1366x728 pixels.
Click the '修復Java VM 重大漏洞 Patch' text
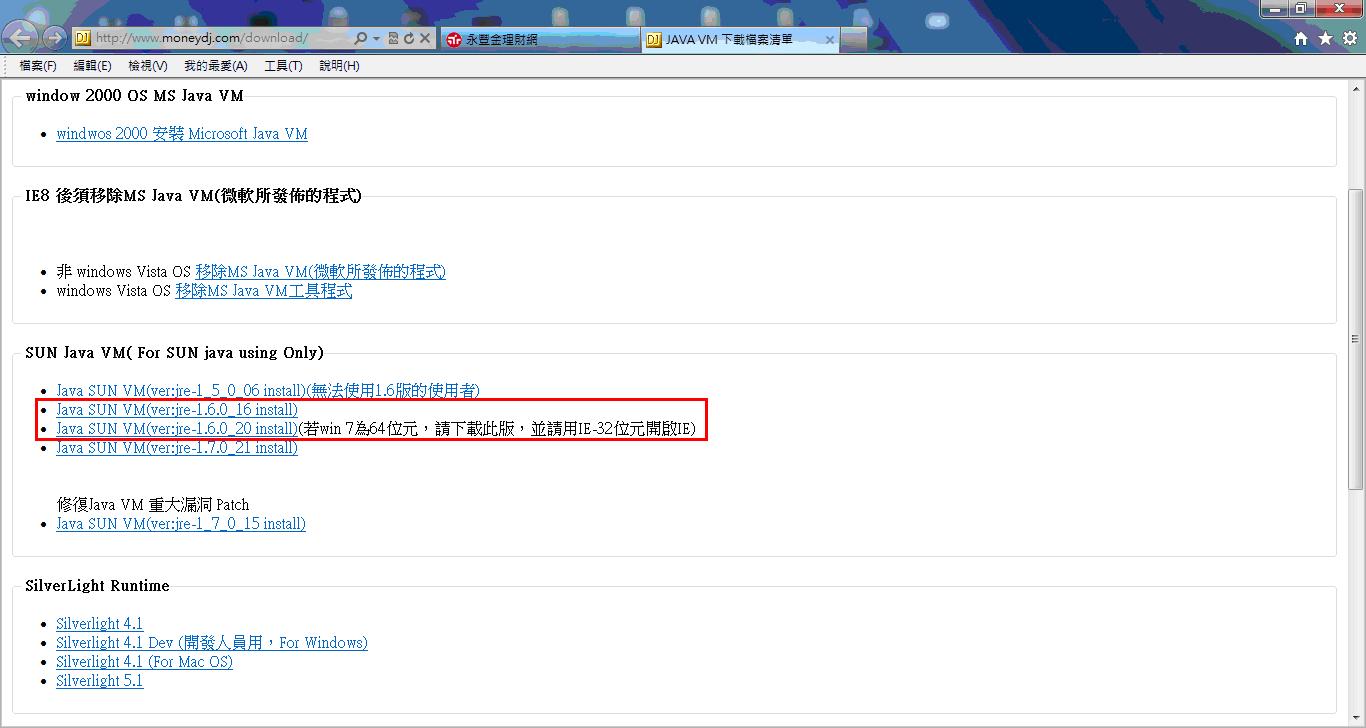click(x=153, y=505)
